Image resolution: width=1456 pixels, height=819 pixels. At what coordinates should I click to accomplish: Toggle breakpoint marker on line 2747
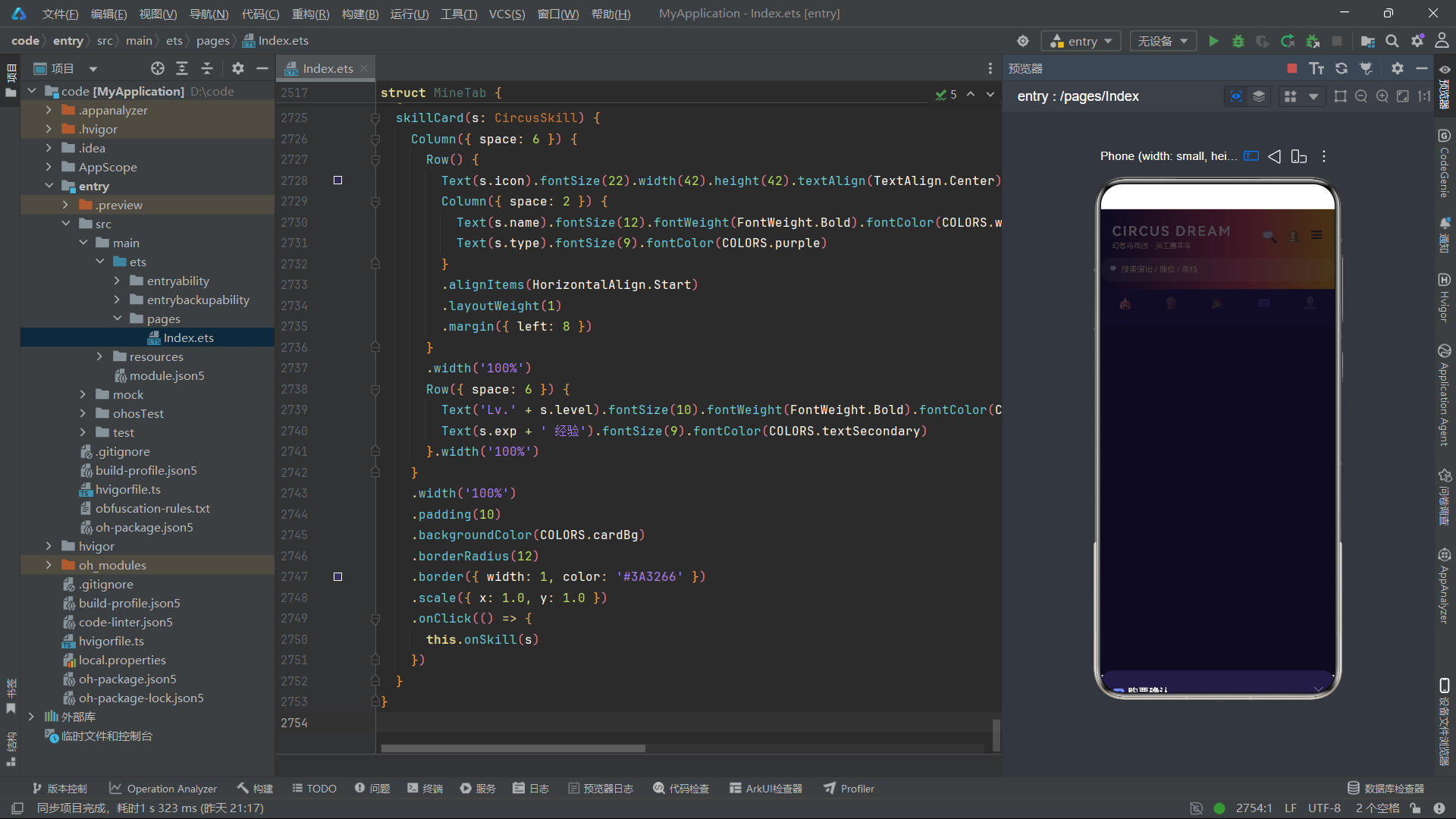(338, 577)
